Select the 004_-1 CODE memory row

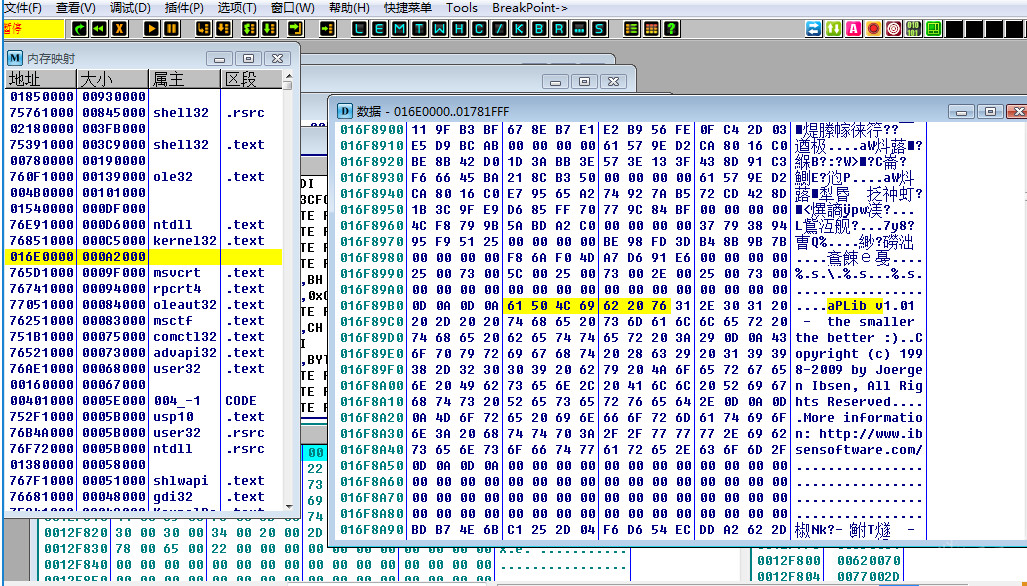[x=144, y=401]
